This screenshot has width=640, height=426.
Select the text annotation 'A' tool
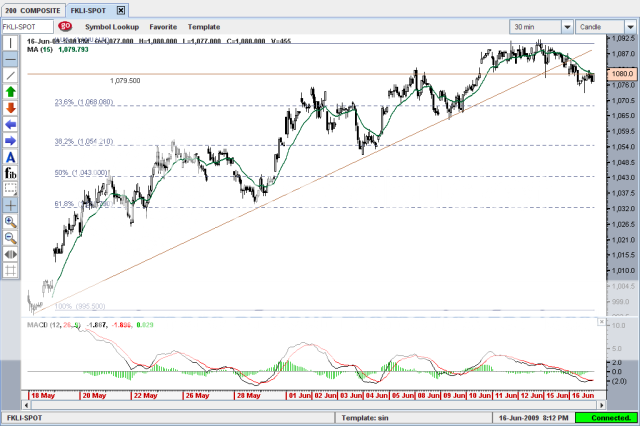coord(11,157)
